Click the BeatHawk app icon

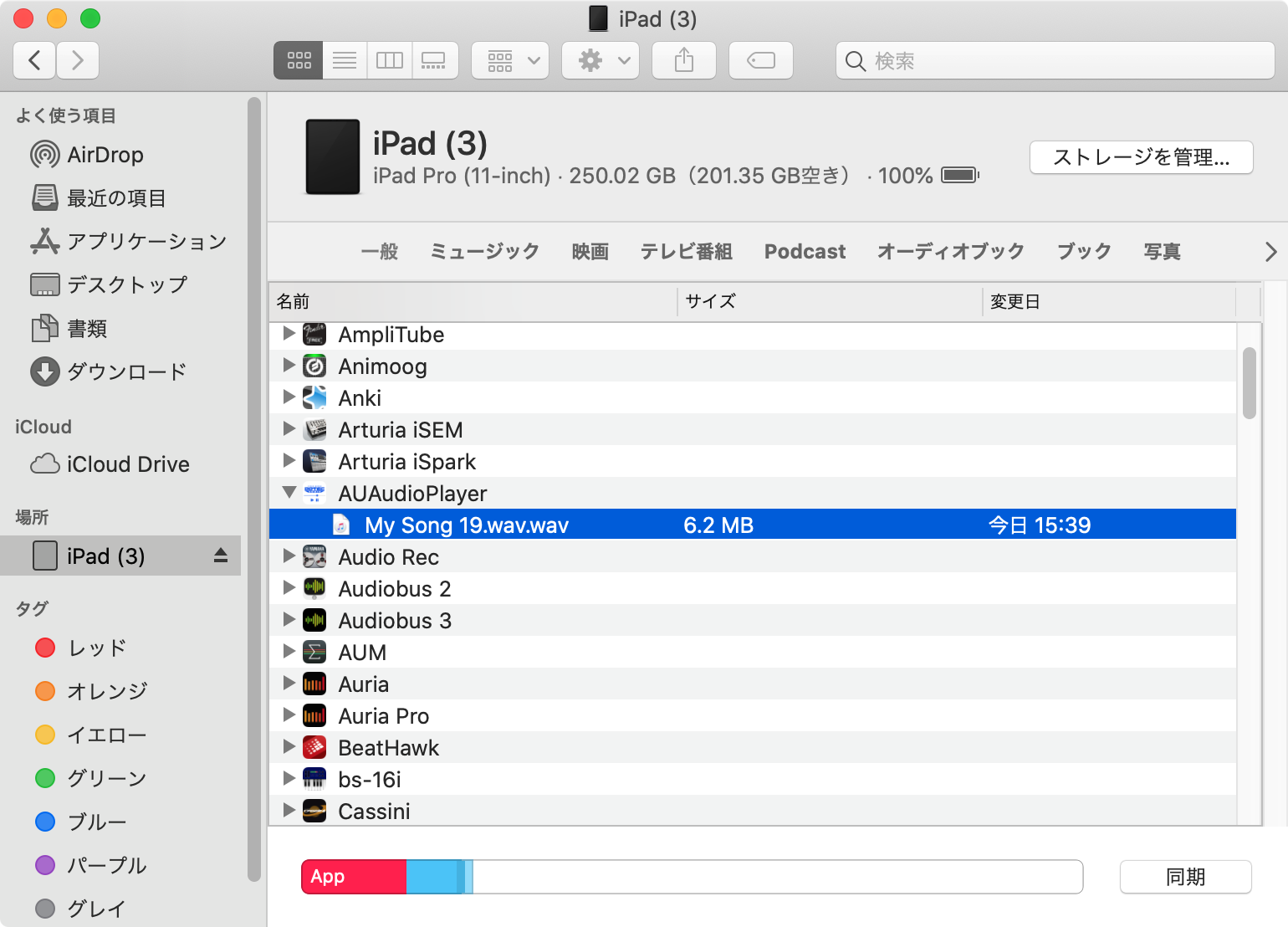click(314, 747)
